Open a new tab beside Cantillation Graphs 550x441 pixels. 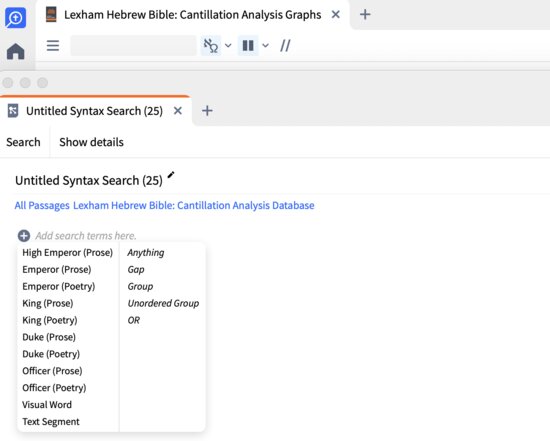(x=365, y=14)
